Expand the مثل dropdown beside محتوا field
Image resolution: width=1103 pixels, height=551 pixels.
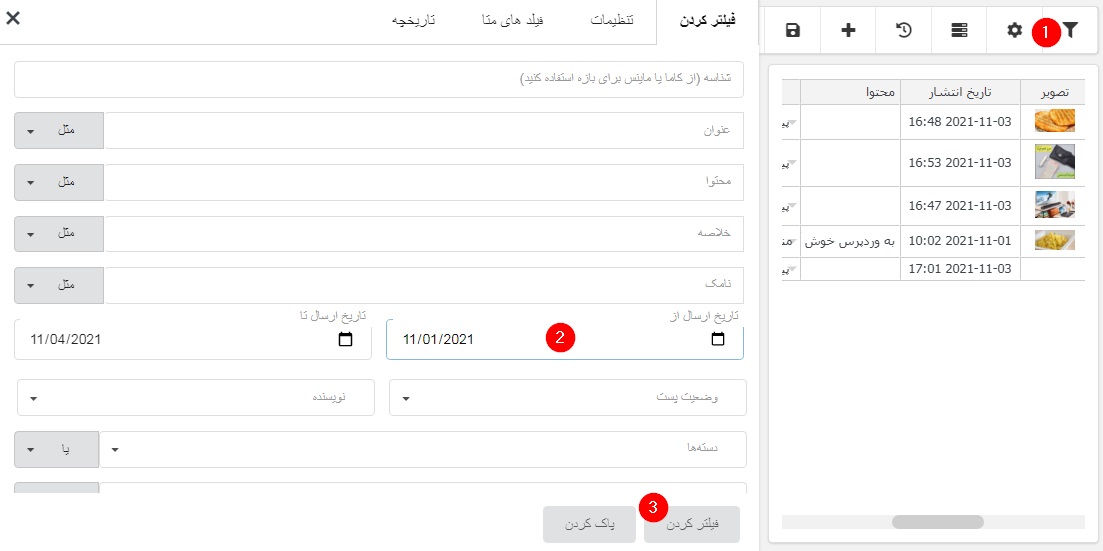(59, 183)
